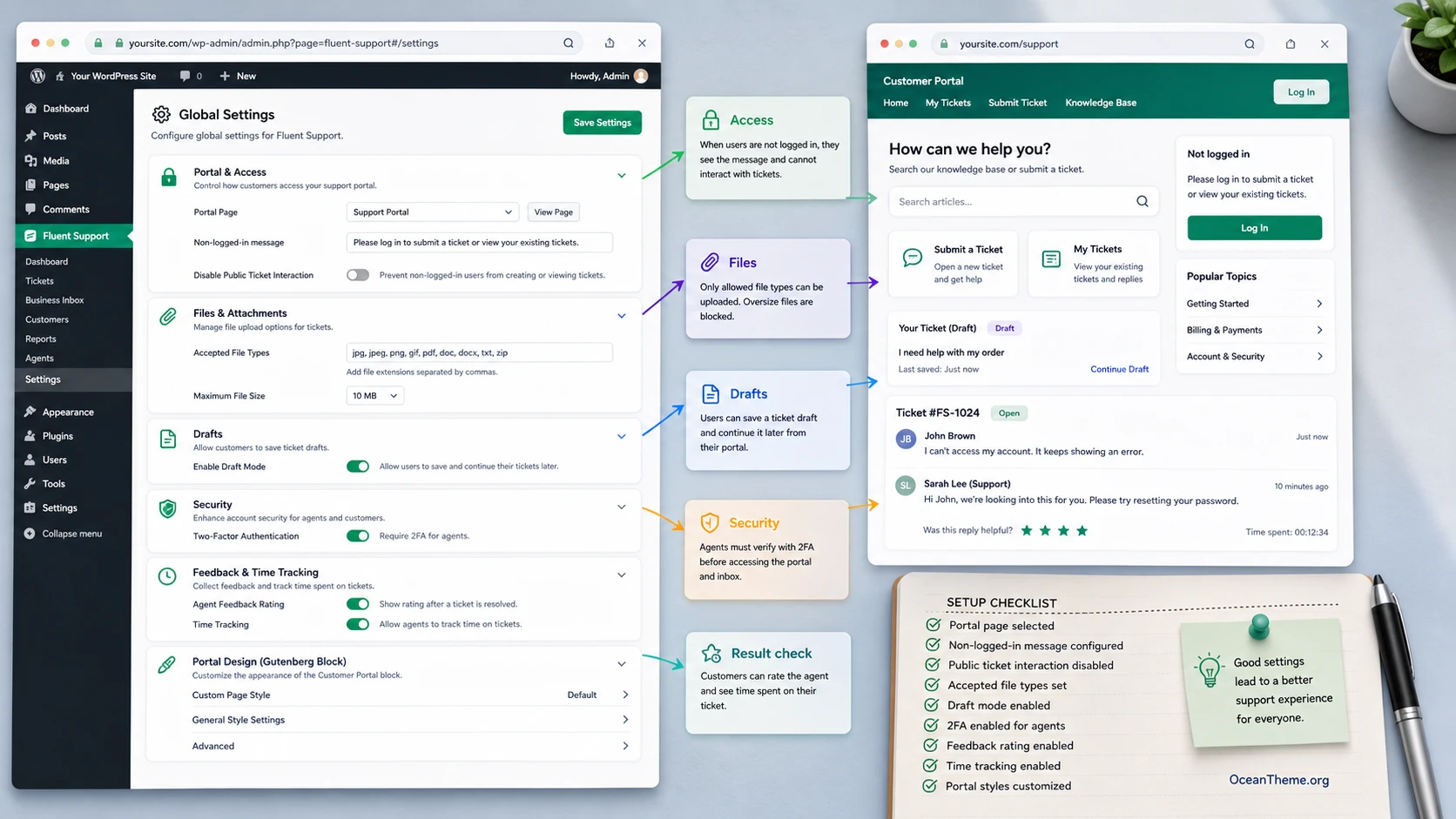The image size is (1456, 819).
Task: Turn off Enable Draft Mode switch
Action: coord(358,467)
